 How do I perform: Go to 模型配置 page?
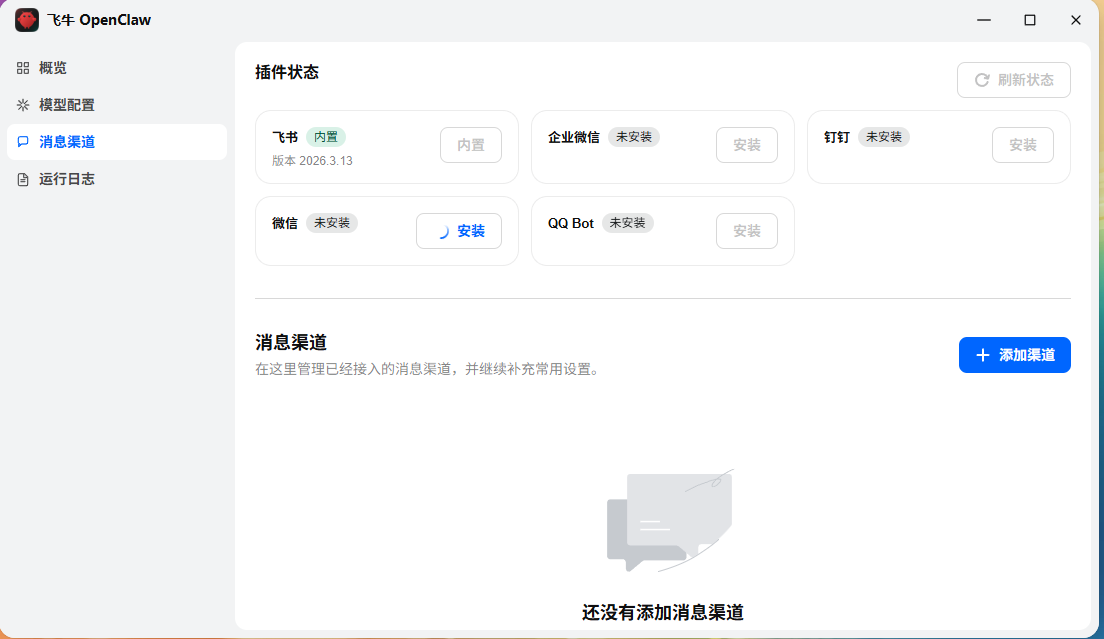pyautogui.click(x=117, y=105)
